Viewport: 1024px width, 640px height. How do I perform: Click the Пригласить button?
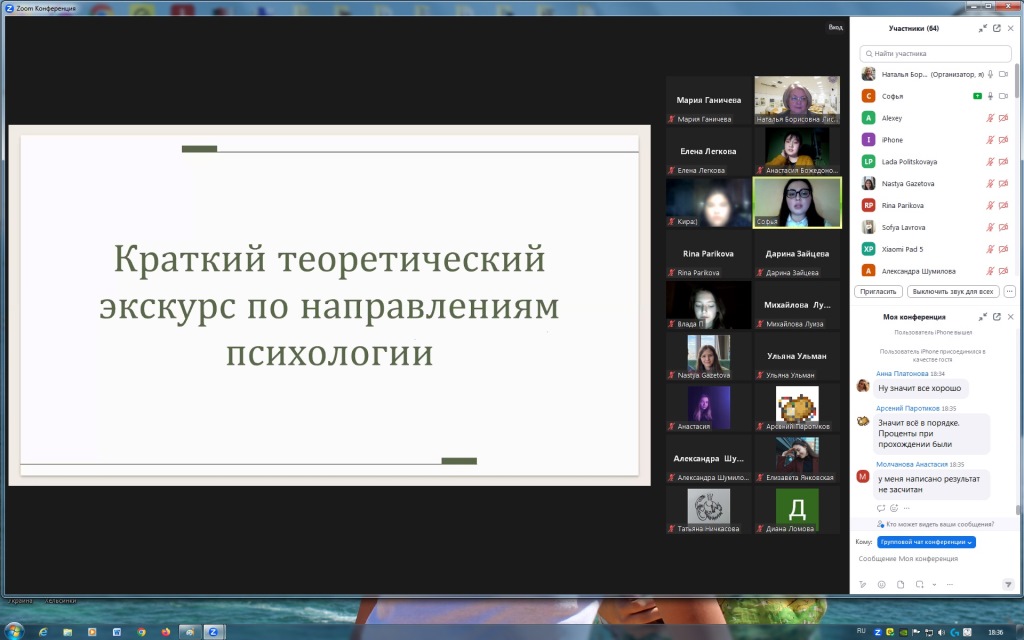click(878, 291)
